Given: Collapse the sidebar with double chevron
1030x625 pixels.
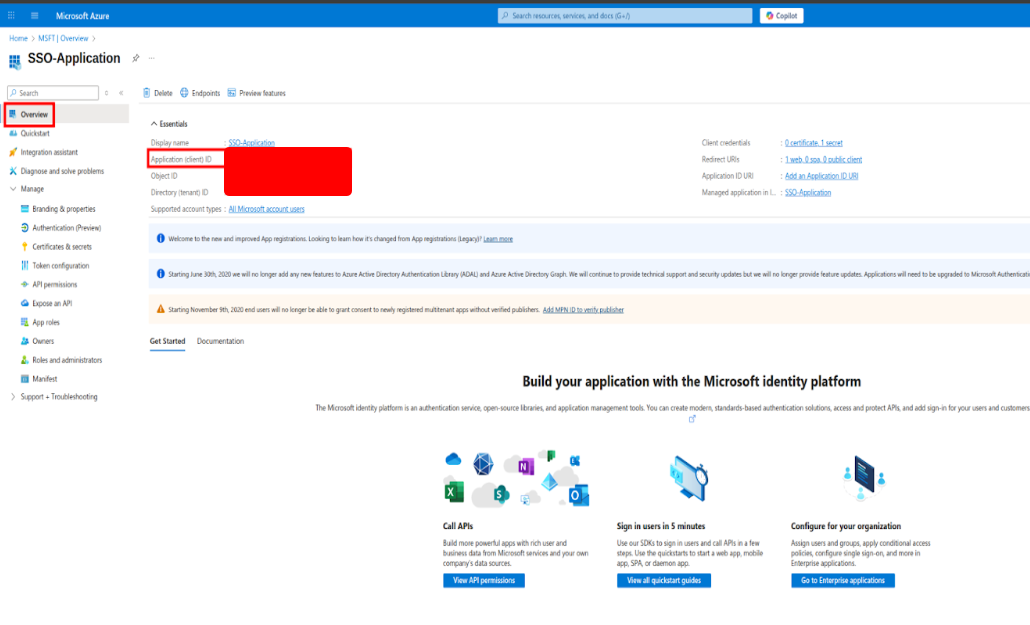Looking at the screenshot, I should pyautogui.click(x=122, y=93).
